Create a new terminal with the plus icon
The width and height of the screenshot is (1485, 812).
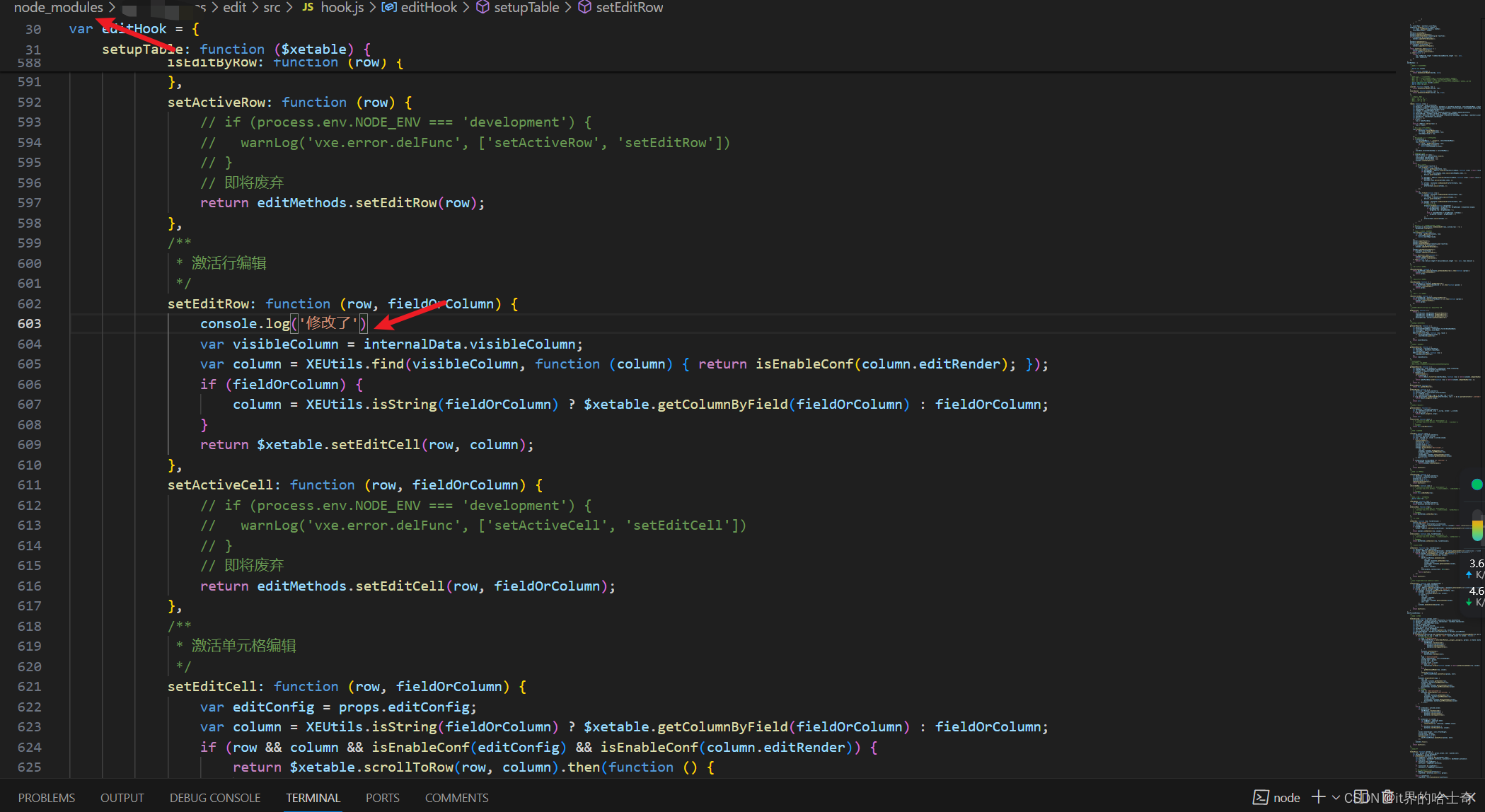click(x=1317, y=797)
